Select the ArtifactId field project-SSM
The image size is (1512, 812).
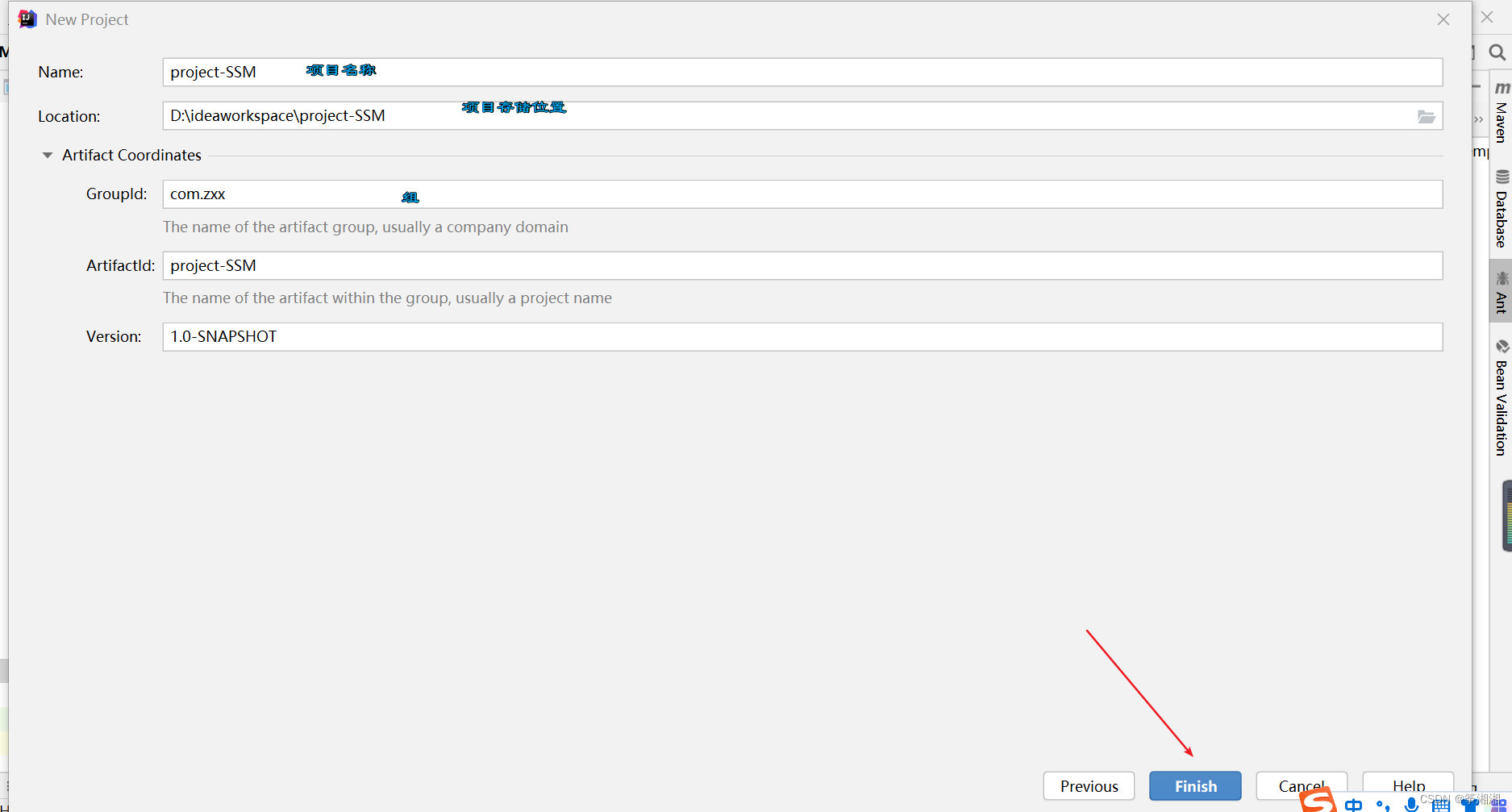coord(802,265)
